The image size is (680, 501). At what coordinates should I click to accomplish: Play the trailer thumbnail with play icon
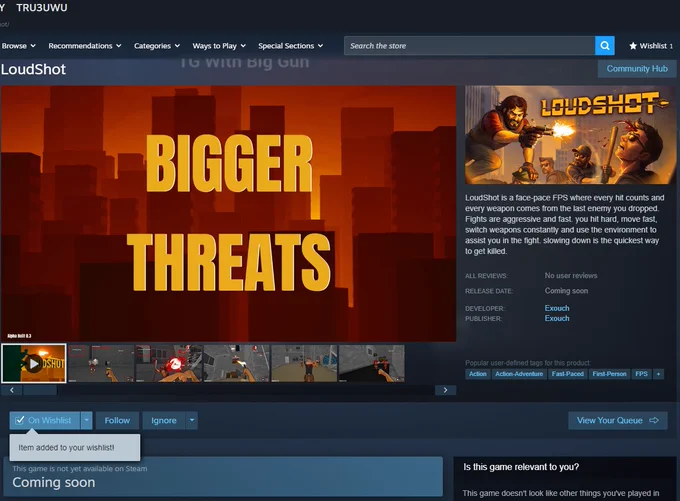34,363
